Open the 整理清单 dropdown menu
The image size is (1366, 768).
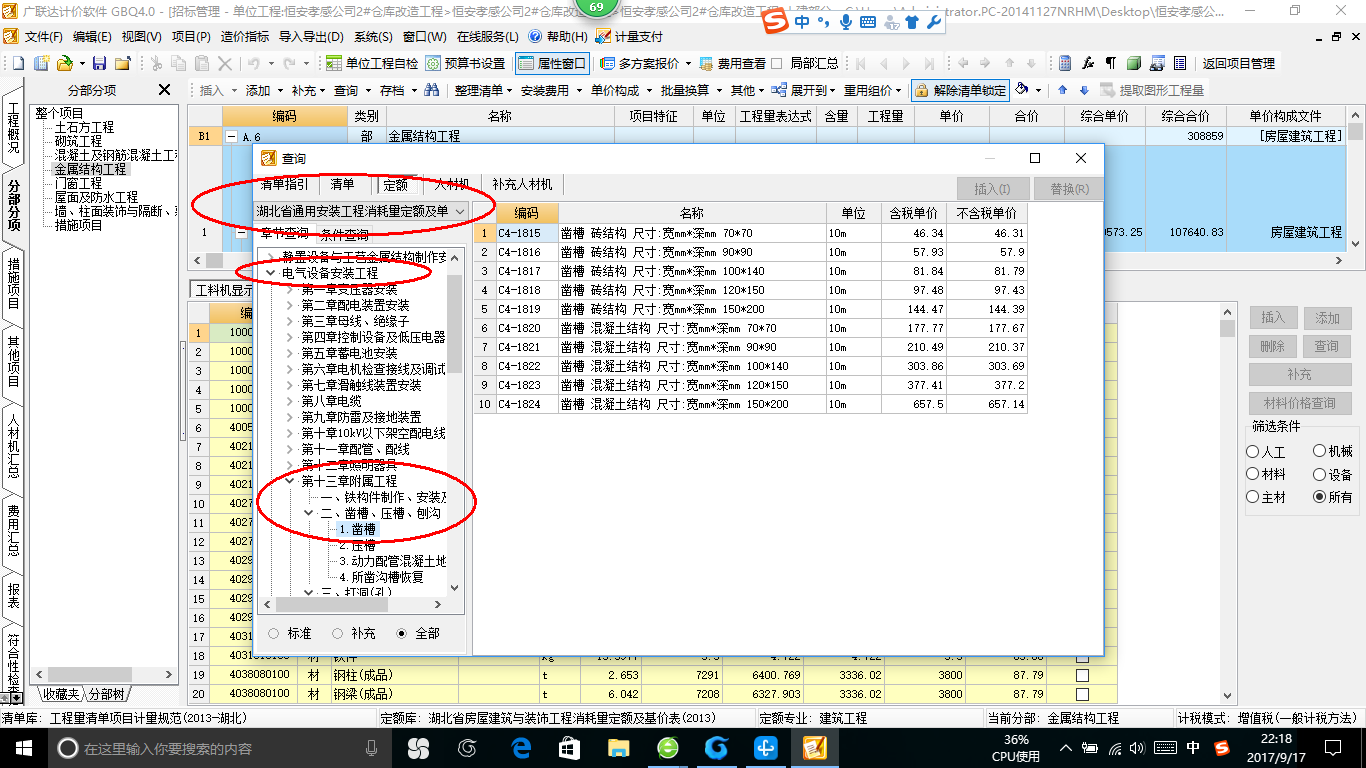482,90
